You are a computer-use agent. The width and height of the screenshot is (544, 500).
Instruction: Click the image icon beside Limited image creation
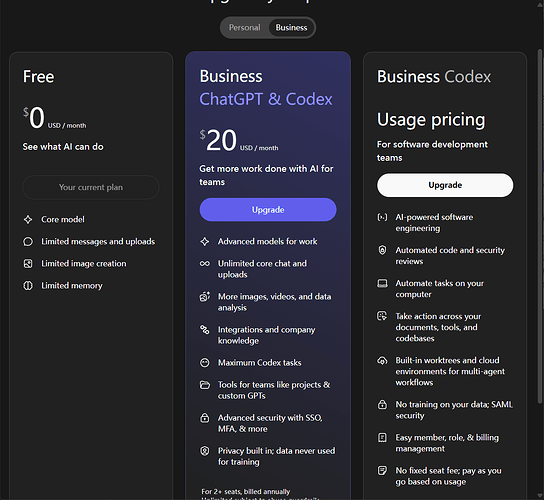(x=28, y=264)
